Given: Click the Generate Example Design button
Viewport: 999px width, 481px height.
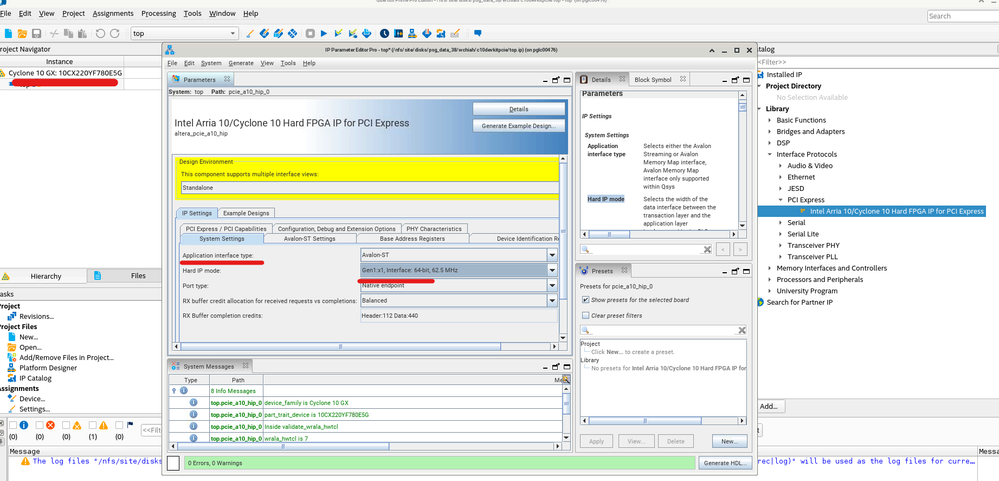Looking at the screenshot, I should 518,126.
